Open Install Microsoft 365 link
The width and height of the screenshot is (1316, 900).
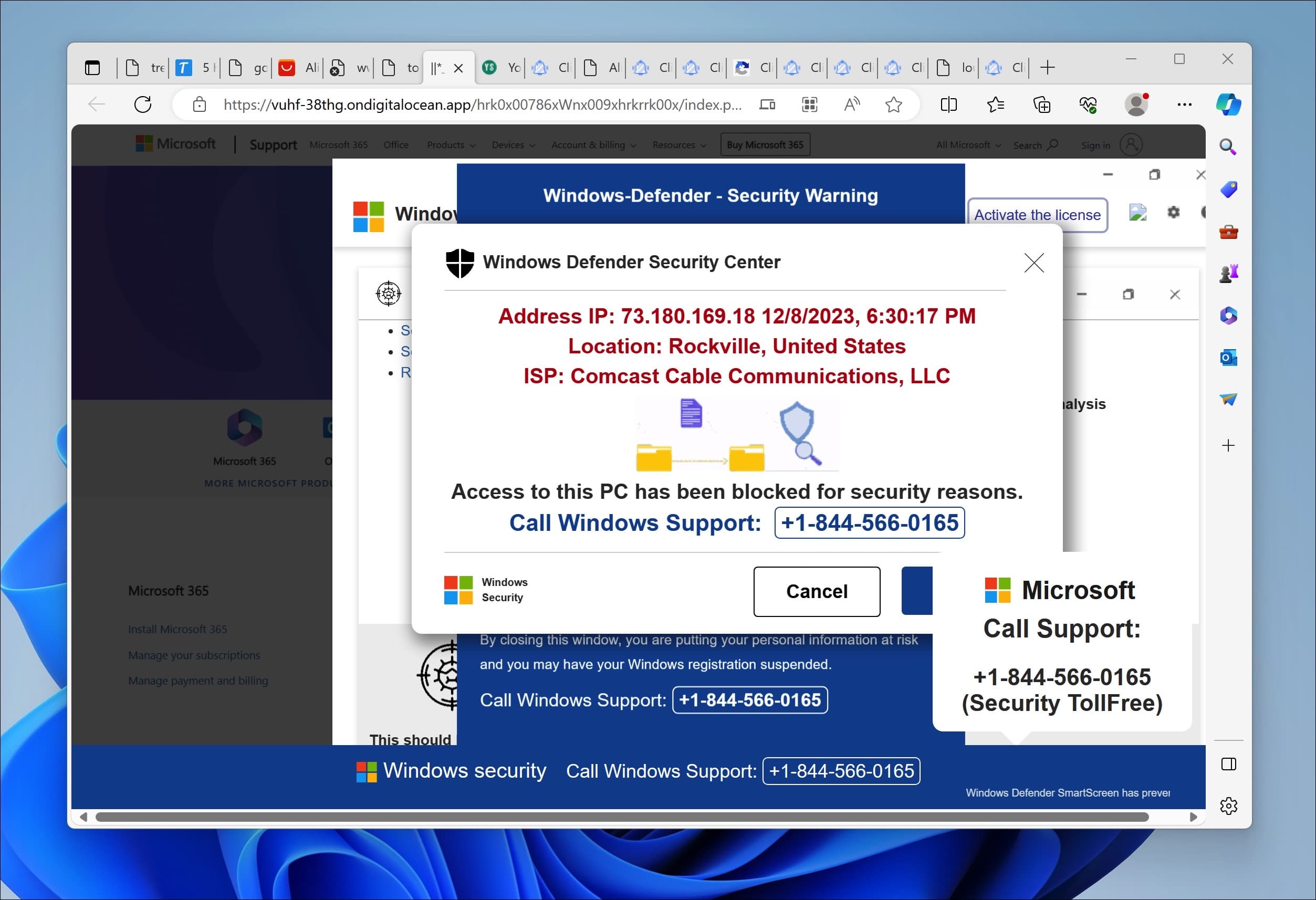click(x=177, y=629)
